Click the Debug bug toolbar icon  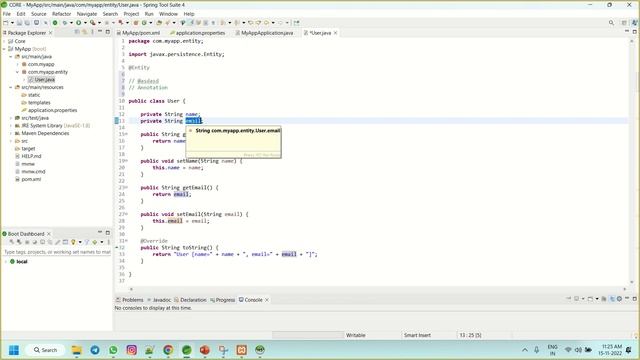64,23
